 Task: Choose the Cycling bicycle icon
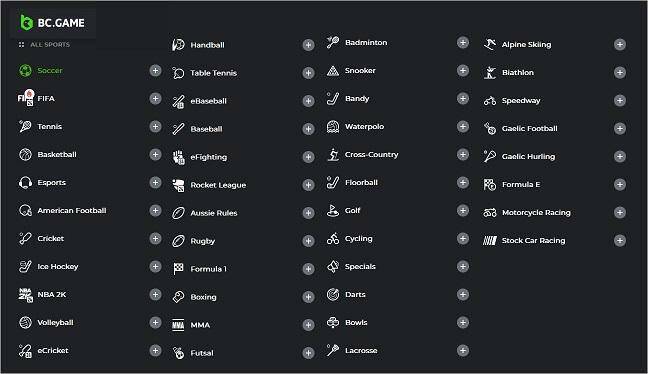333,239
